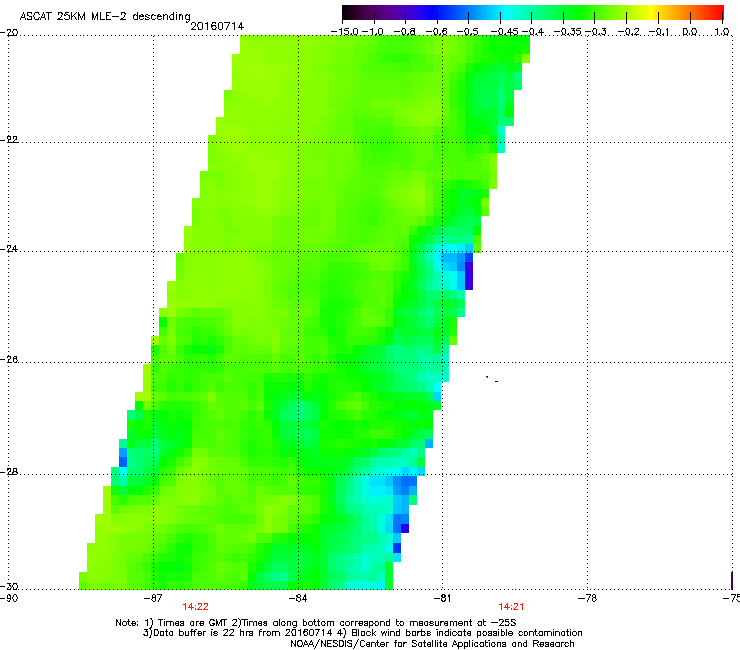
Task: Click the red 14:22 time stamp
Action: (195, 607)
